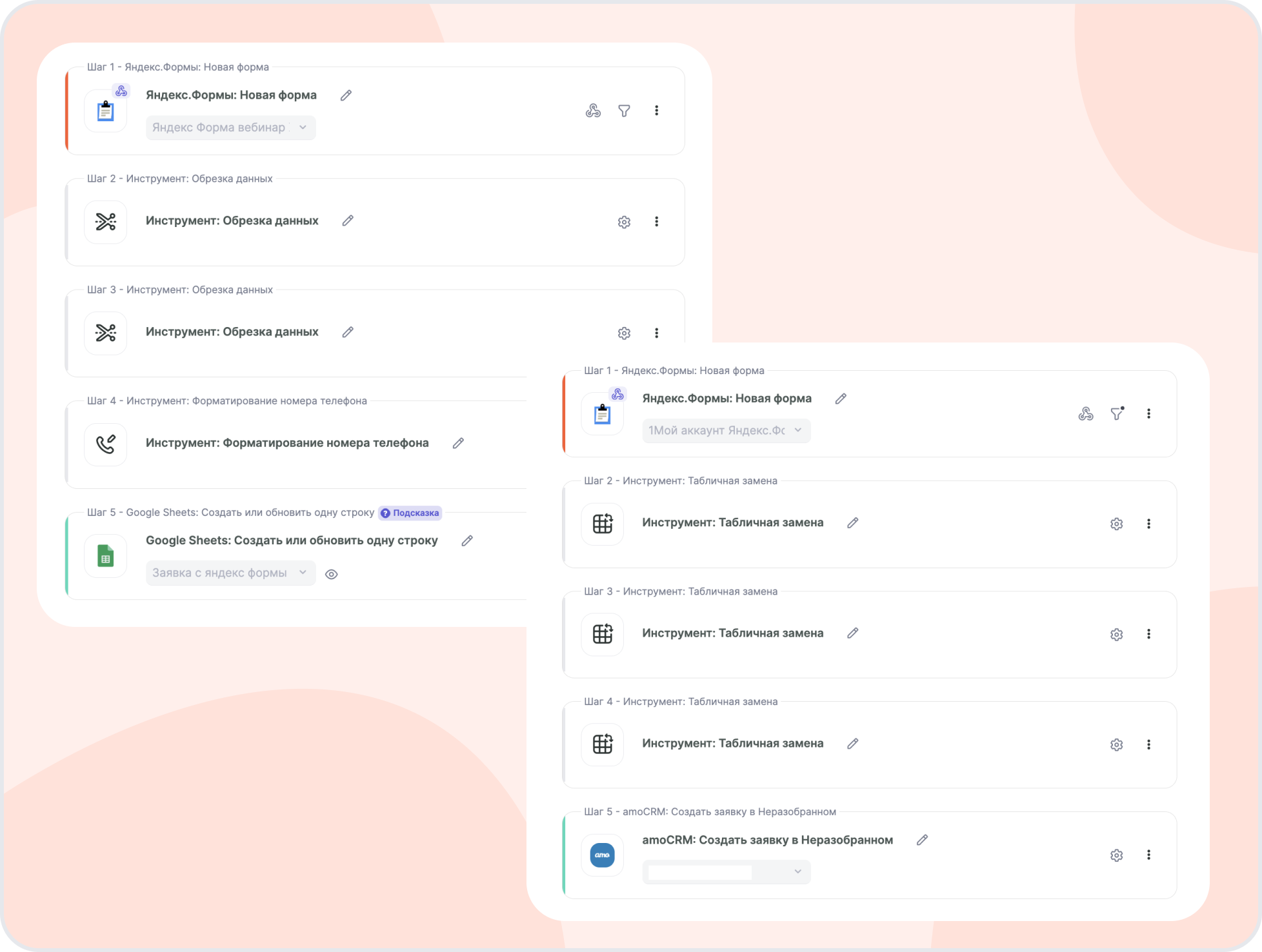Edit the name of the amoCRM step
The height and width of the screenshot is (952, 1262).
tap(923, 840)
